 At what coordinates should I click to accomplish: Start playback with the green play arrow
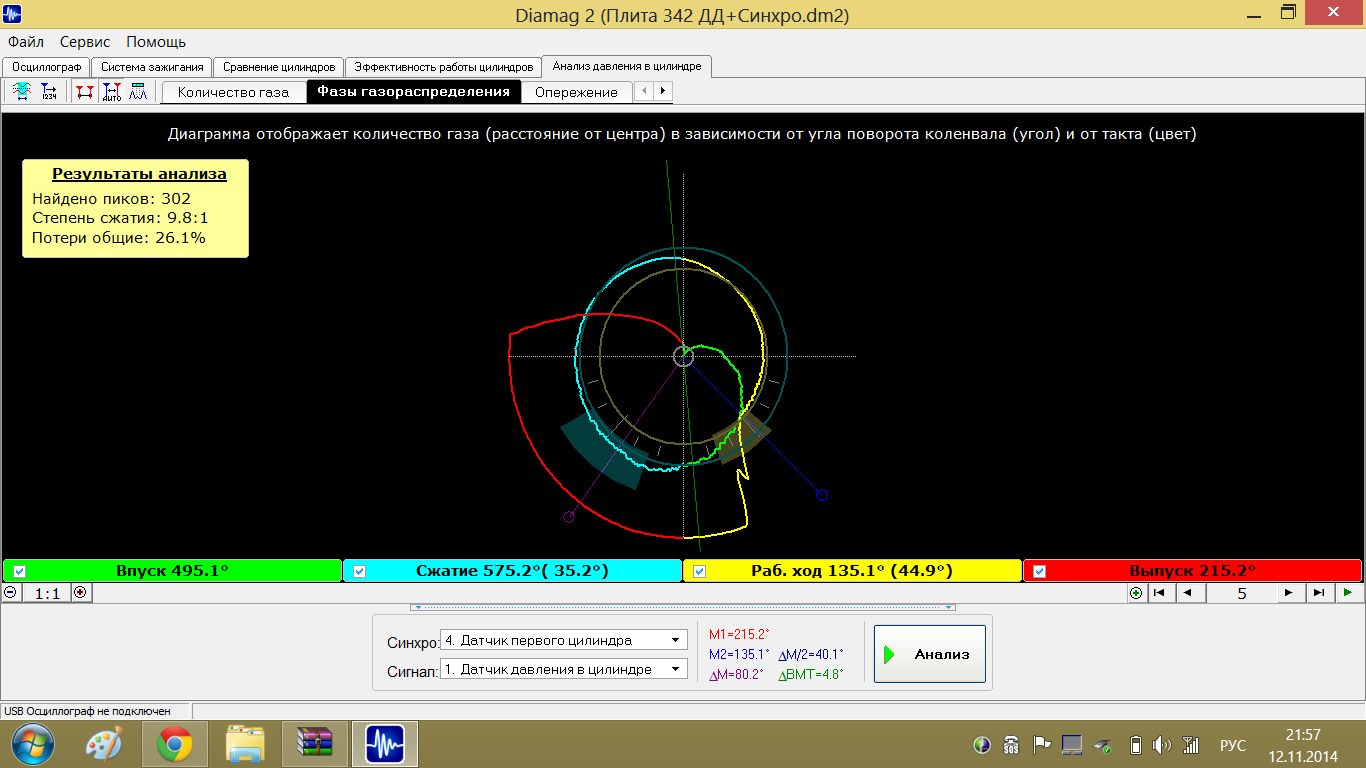tap(1349, 592)
